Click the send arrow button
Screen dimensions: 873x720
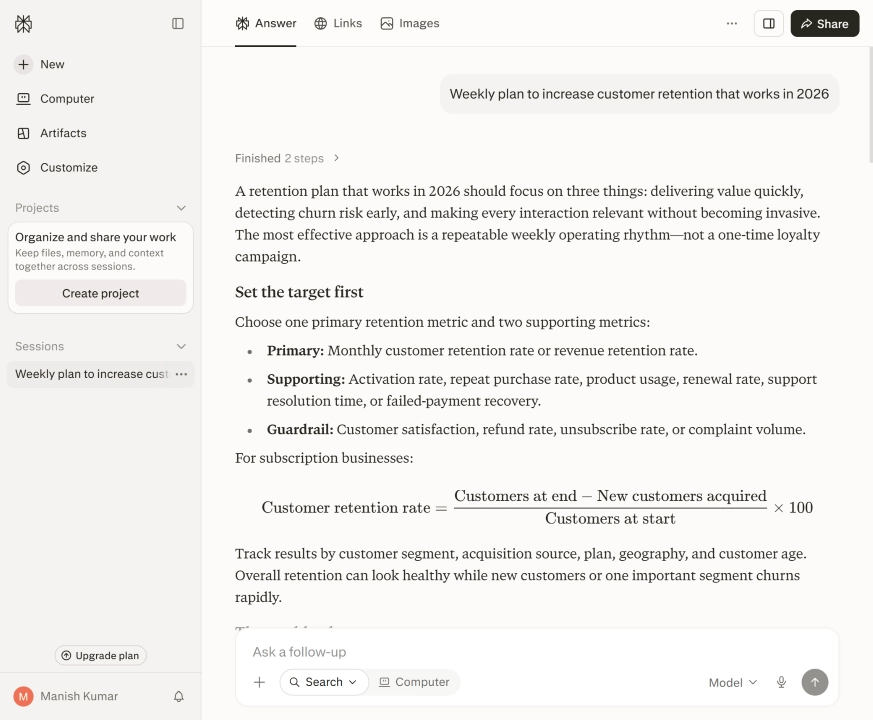pyautogui.click(x=815, y=682)
